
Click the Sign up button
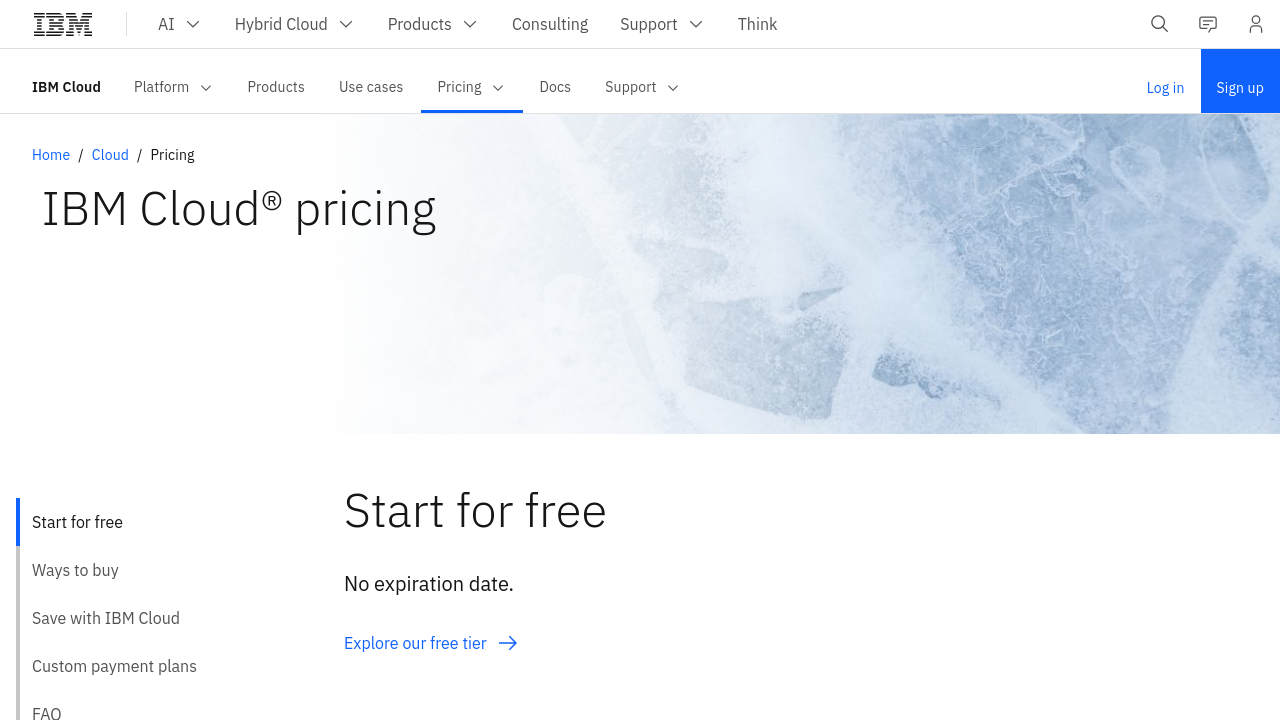tap(1240, 88)
